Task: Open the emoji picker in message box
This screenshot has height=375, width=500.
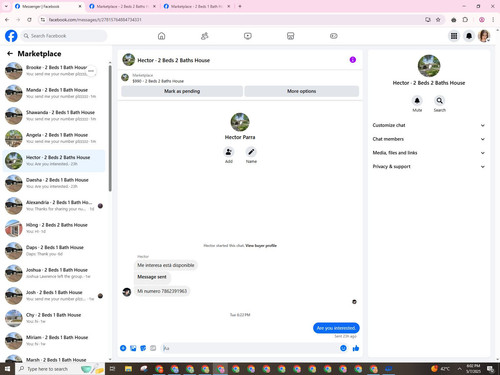Action: 343,348
